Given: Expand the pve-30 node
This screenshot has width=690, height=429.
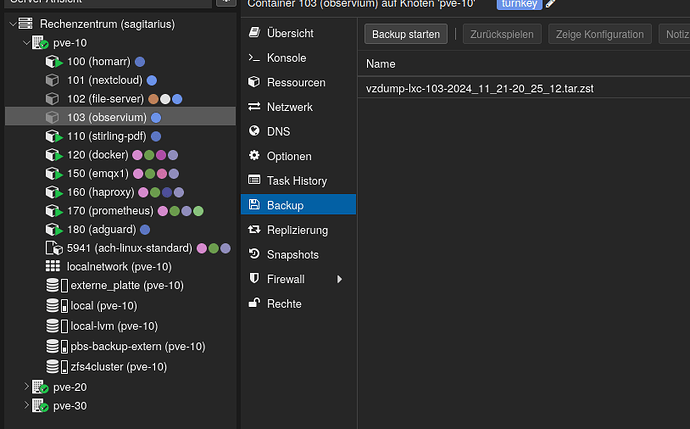Looking at the screenshot, I should 26,405.
